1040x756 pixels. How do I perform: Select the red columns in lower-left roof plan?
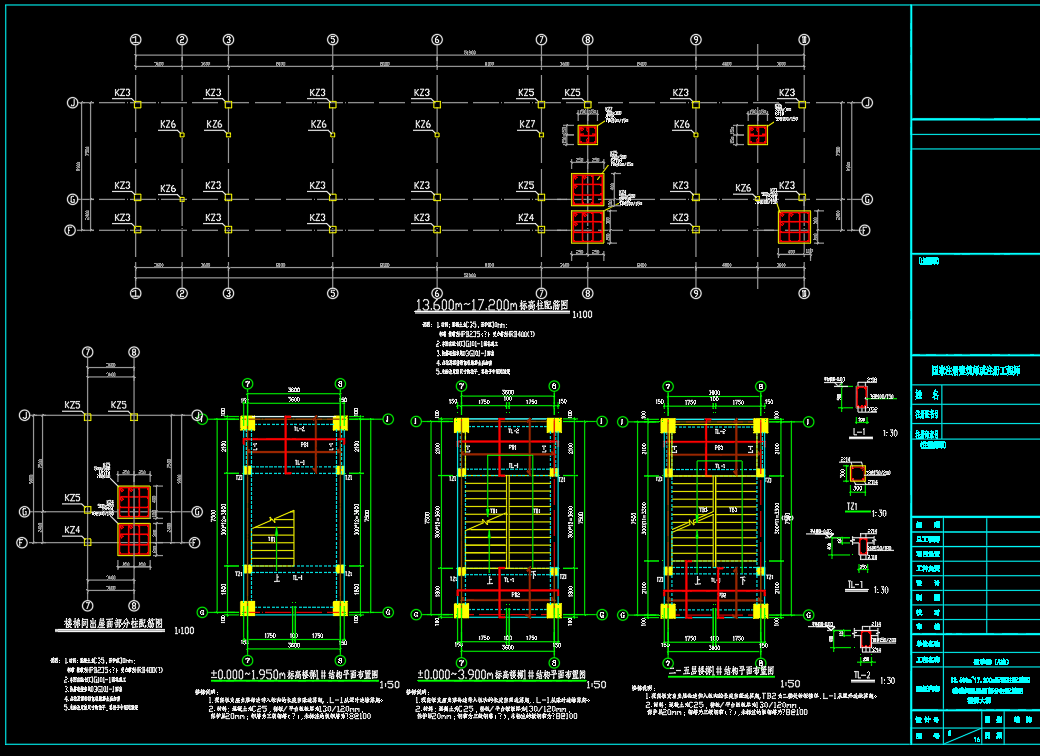tap(134, 520)
